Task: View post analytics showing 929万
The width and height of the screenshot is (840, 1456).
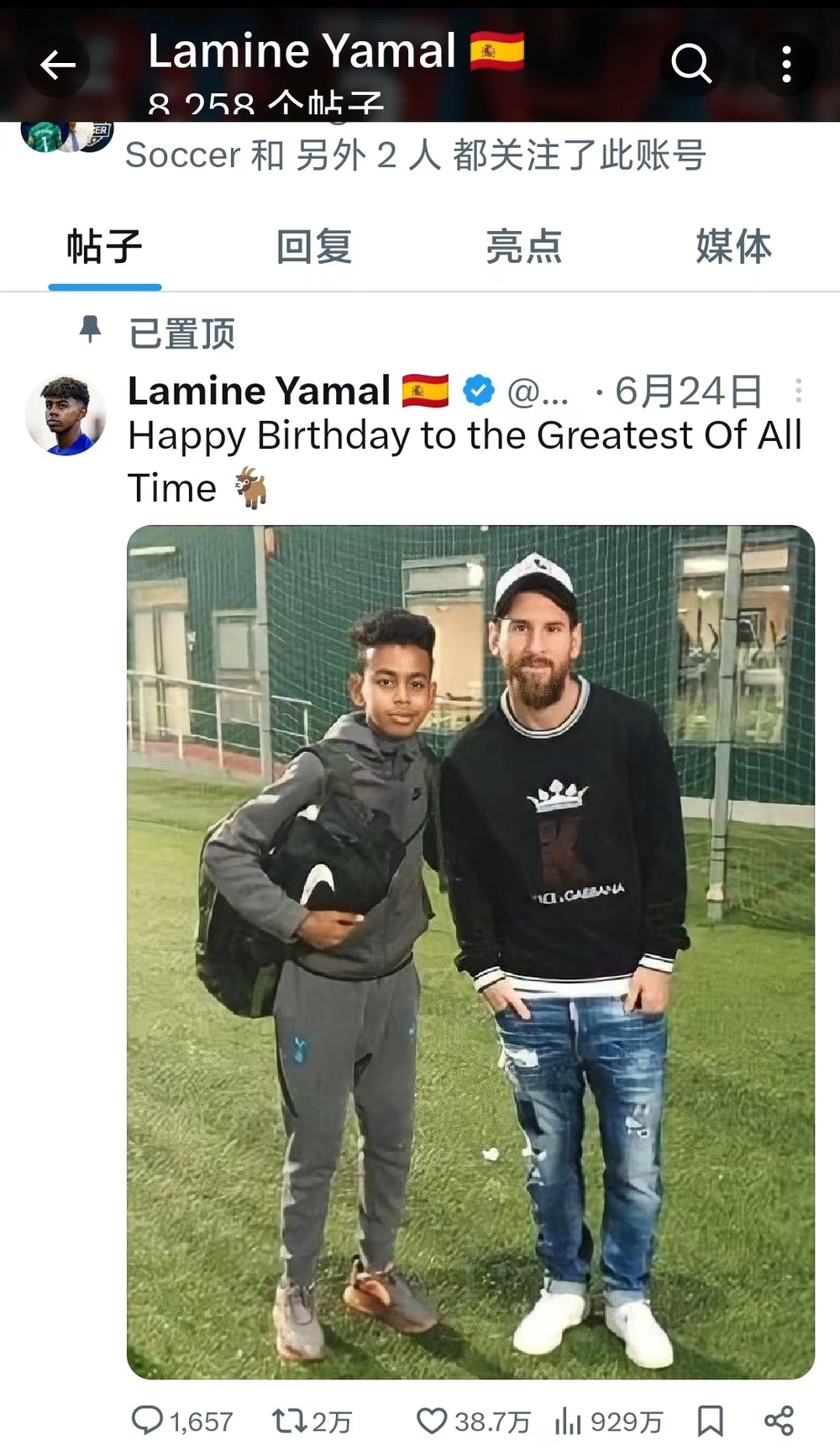Action: pos(608,1421)
